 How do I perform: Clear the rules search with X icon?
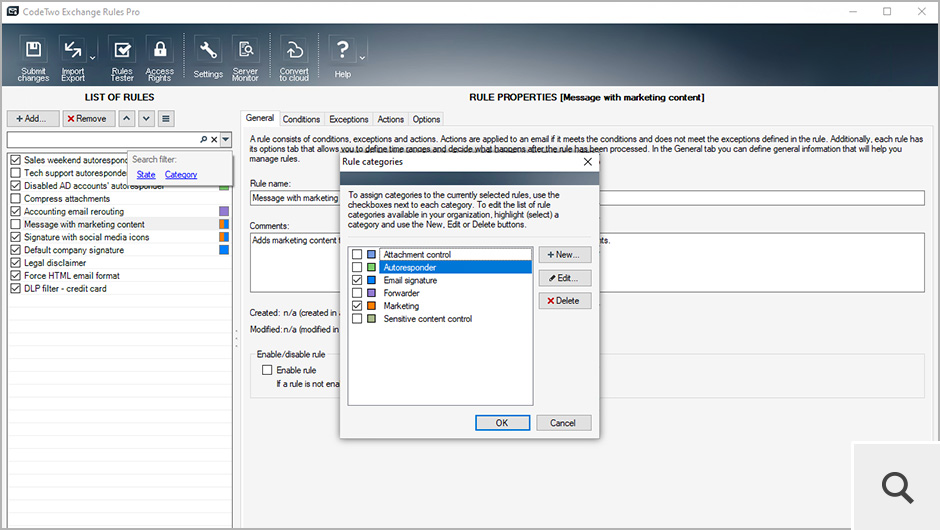click(x=214, y=139)
